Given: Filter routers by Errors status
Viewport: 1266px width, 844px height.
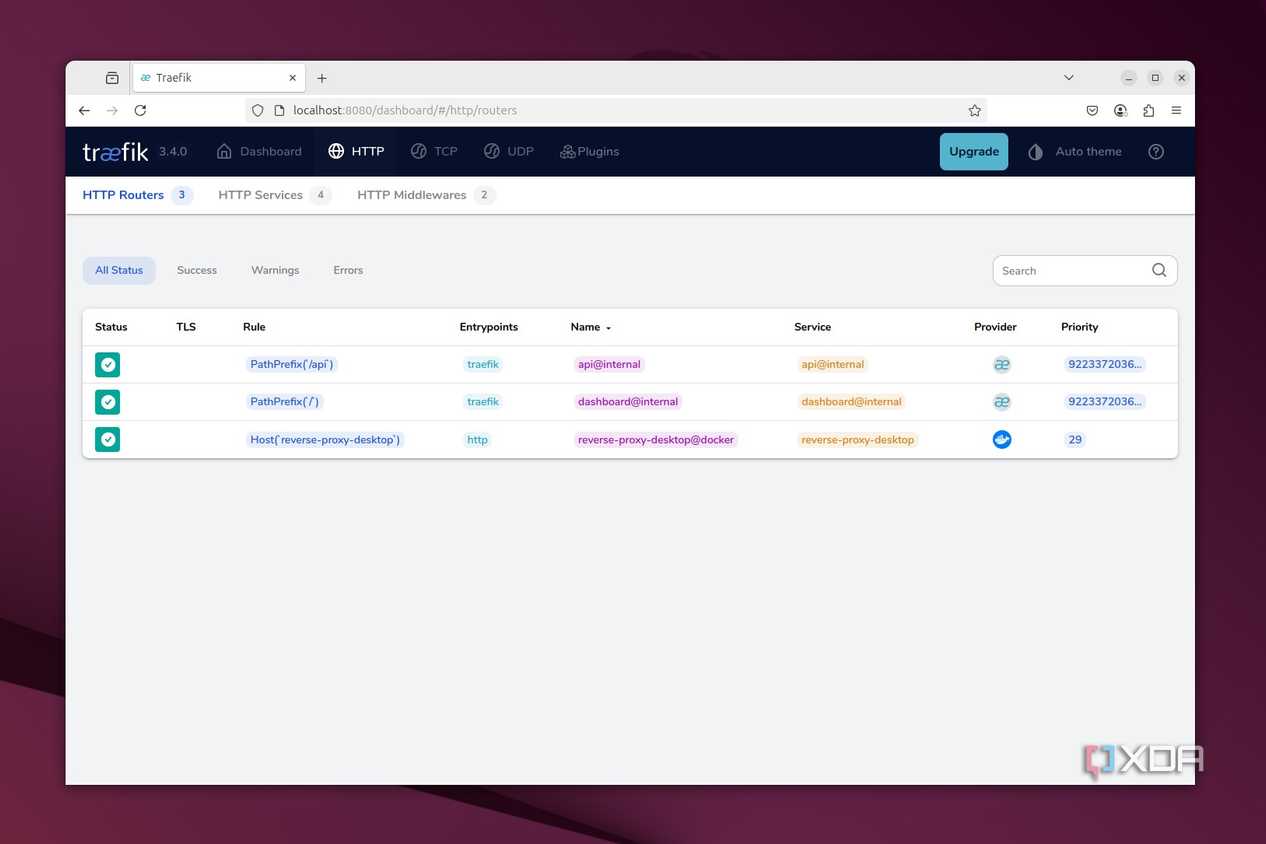Looking at the screenshot, I should 348,270.
